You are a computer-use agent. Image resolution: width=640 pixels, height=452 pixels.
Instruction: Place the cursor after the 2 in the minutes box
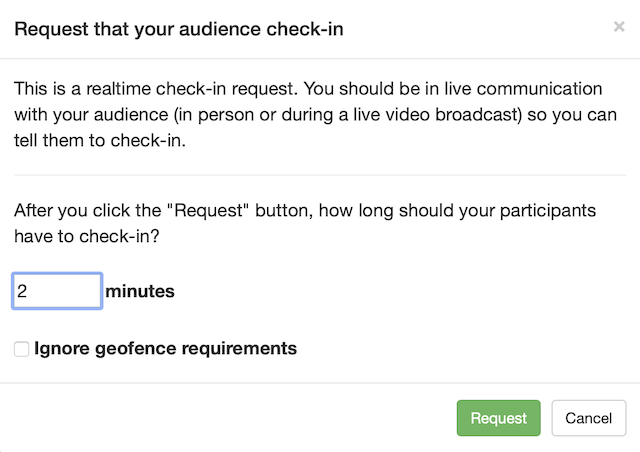point(29,291)
